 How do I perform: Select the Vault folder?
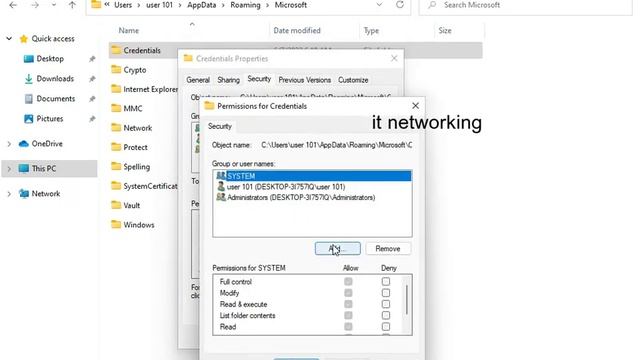pyautogui.click(x=126, y=205)
